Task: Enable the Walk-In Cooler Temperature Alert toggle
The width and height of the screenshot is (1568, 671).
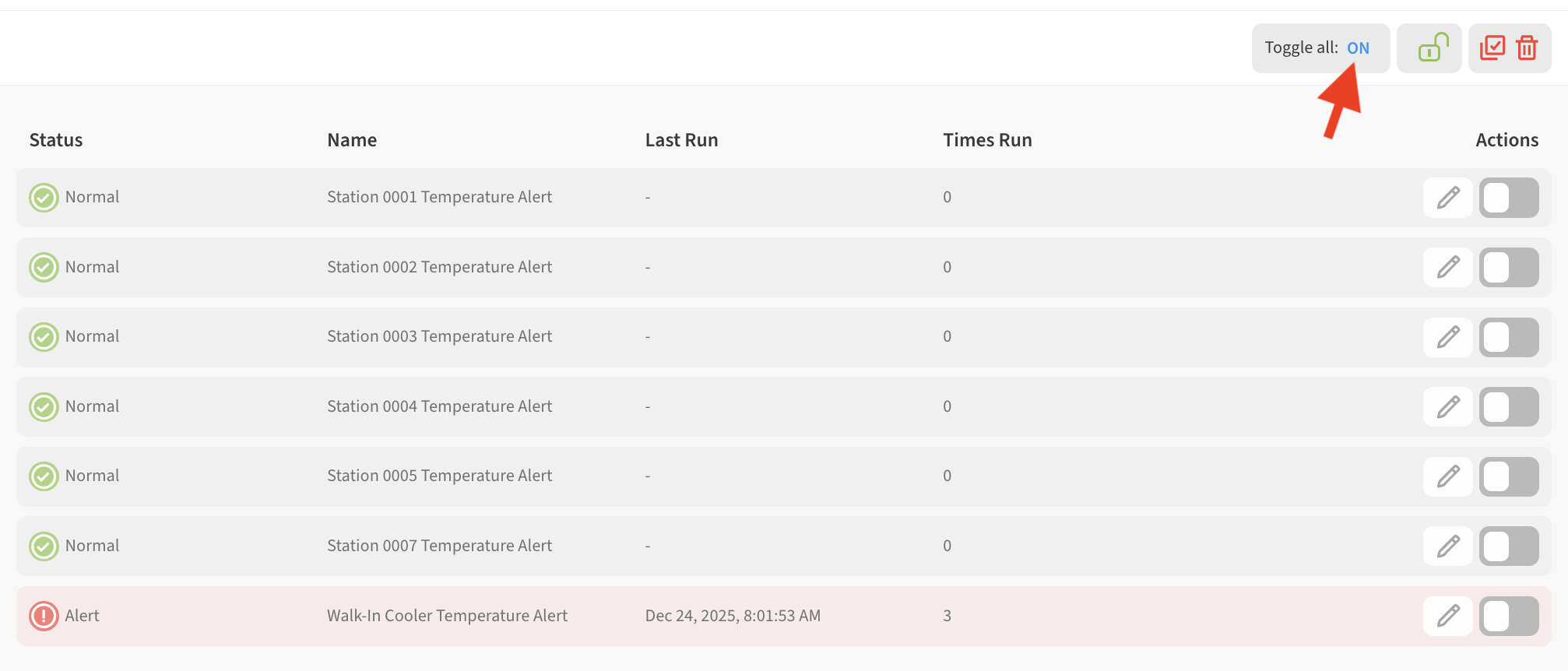Action: 1508,616
